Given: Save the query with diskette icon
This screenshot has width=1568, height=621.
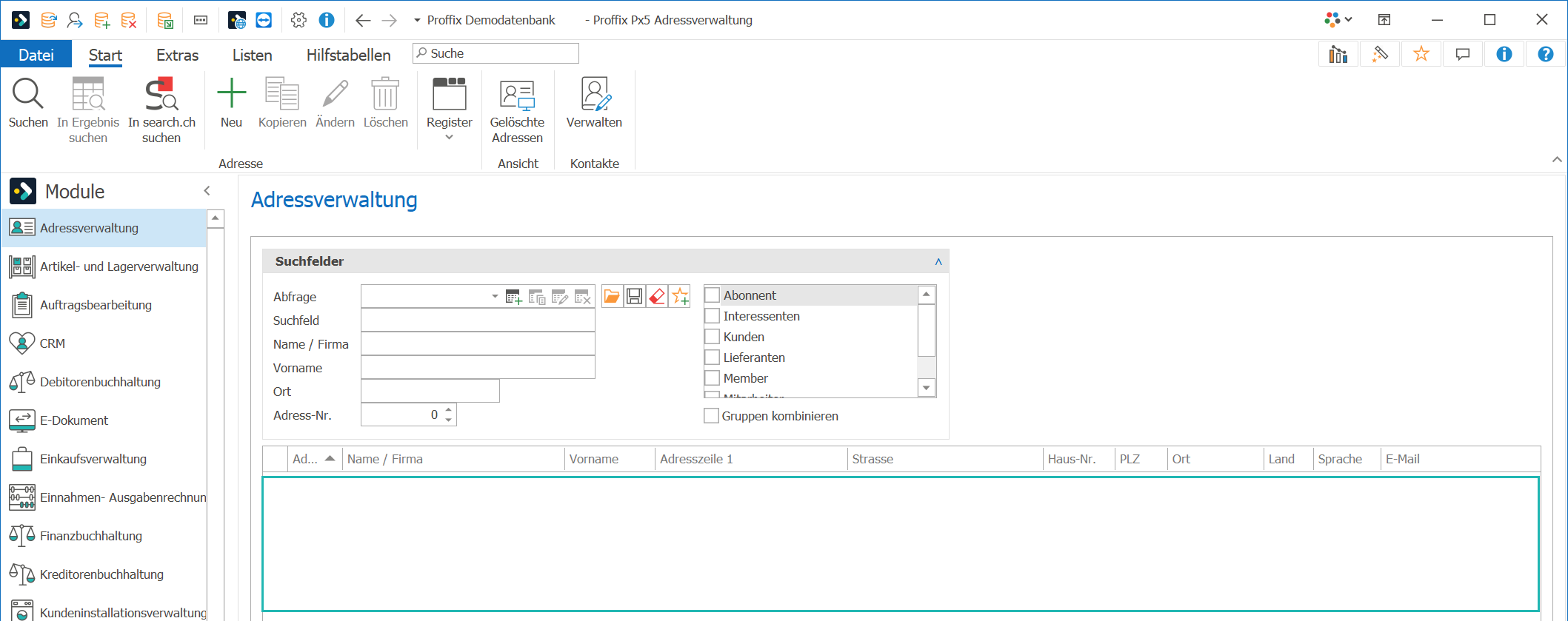Looking at the screenshot, I should pyautogui.click(x=634, y=297).
